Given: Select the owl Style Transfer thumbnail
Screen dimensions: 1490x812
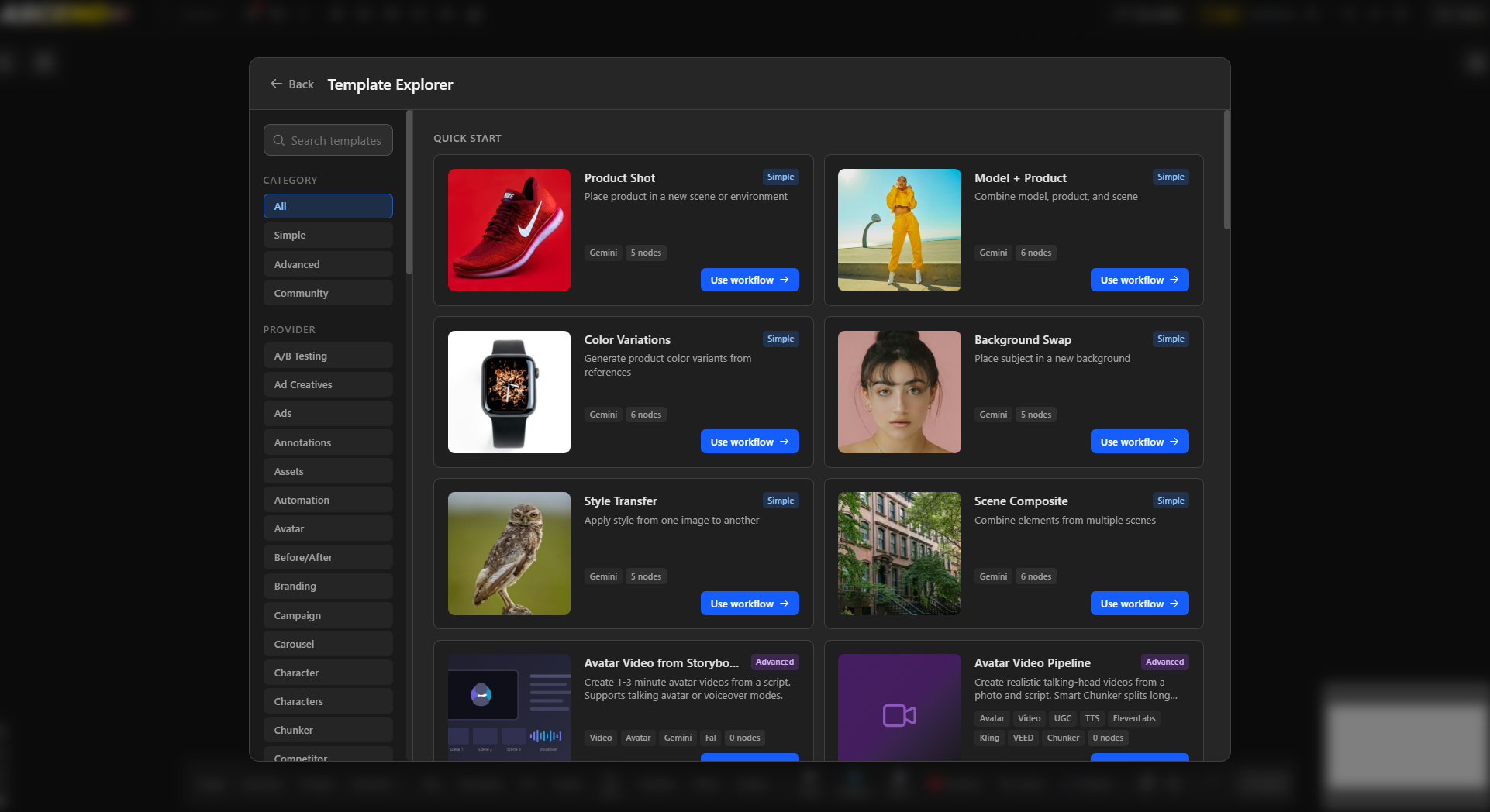Looking at the screenshot, I should 509,553.
